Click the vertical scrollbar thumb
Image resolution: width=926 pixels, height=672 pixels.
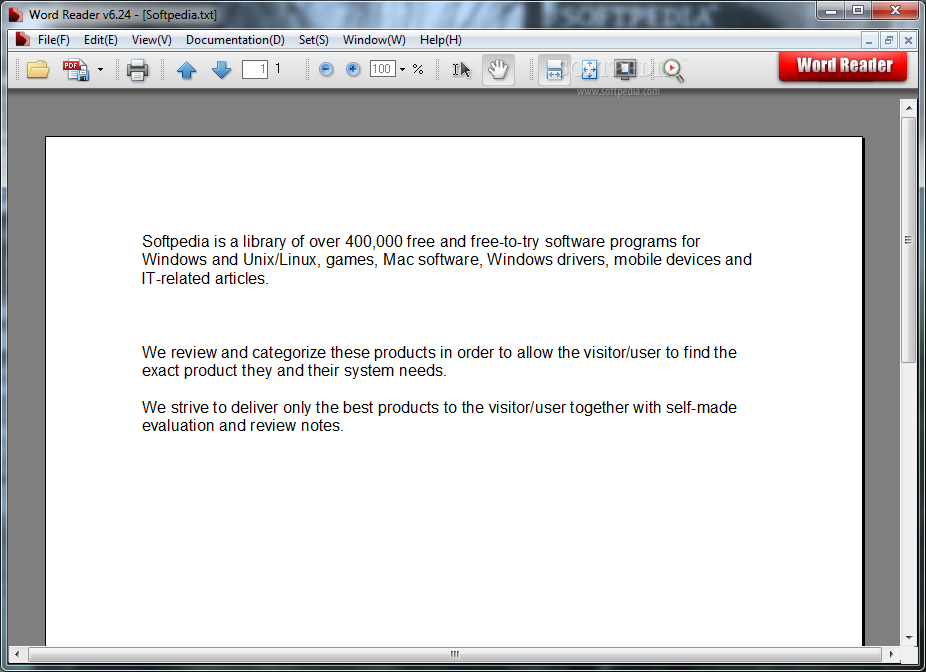tap(908, 240)
